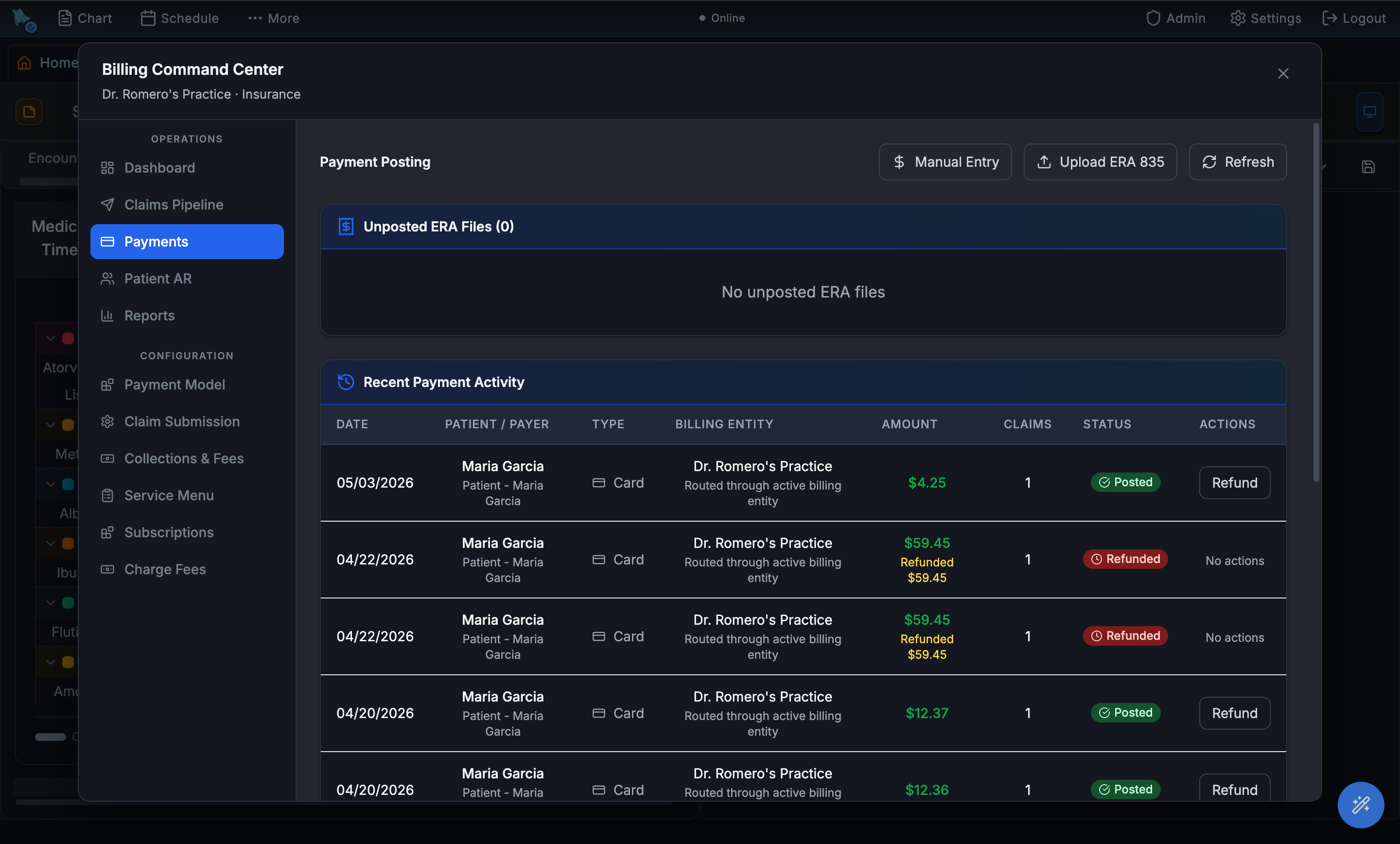
Task: Click the Subscriptions icon
Action: coord(107,532)
